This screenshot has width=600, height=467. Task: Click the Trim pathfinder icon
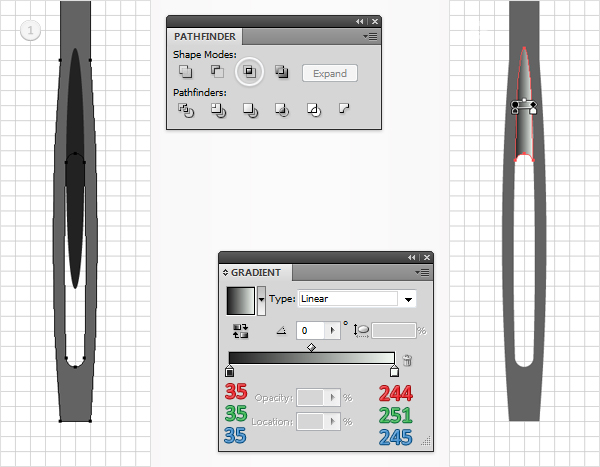(x=218, y=110)
